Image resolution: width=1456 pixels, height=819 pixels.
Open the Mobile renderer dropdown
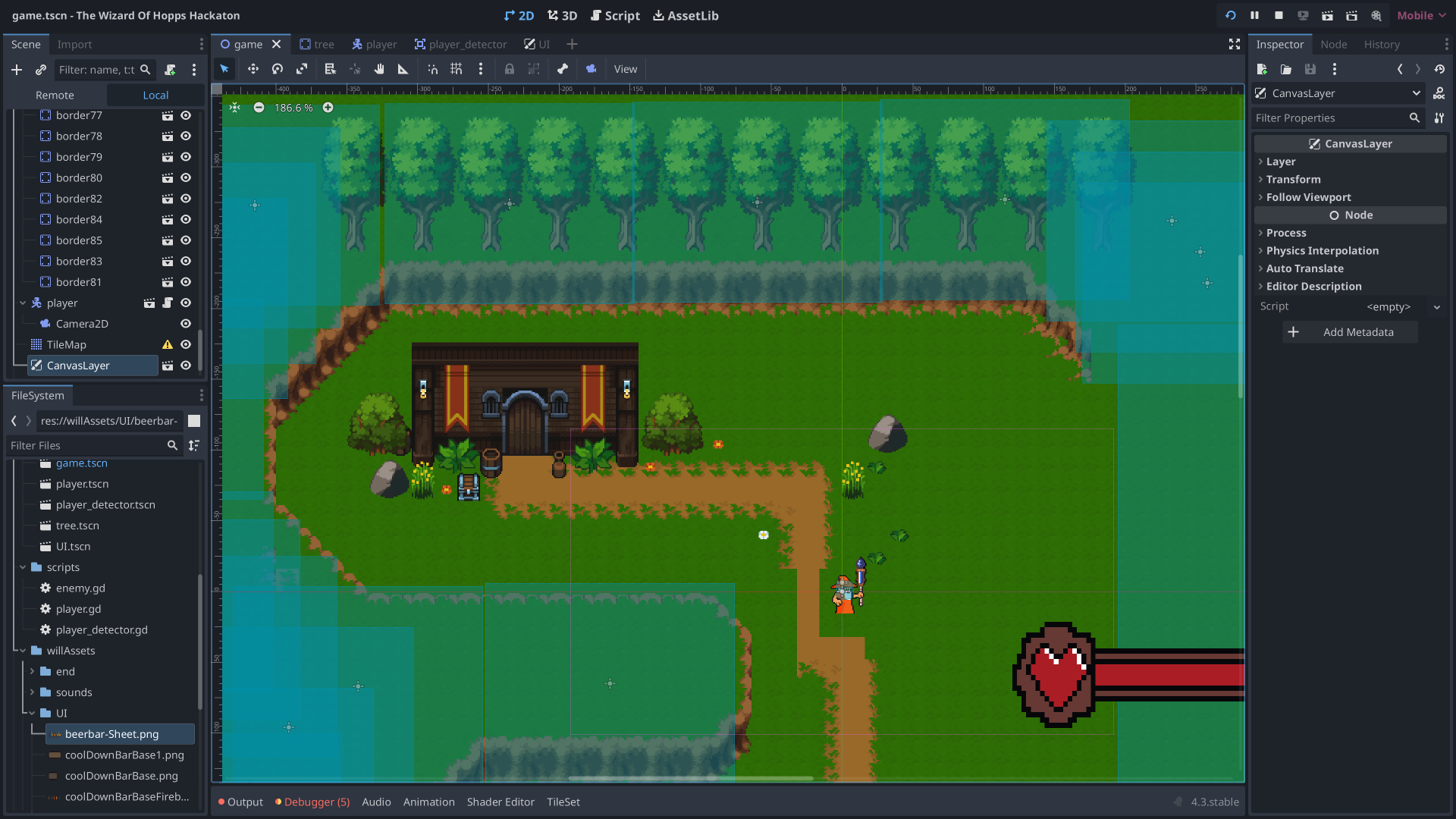pyautogui.click(x=1421, y=15)
